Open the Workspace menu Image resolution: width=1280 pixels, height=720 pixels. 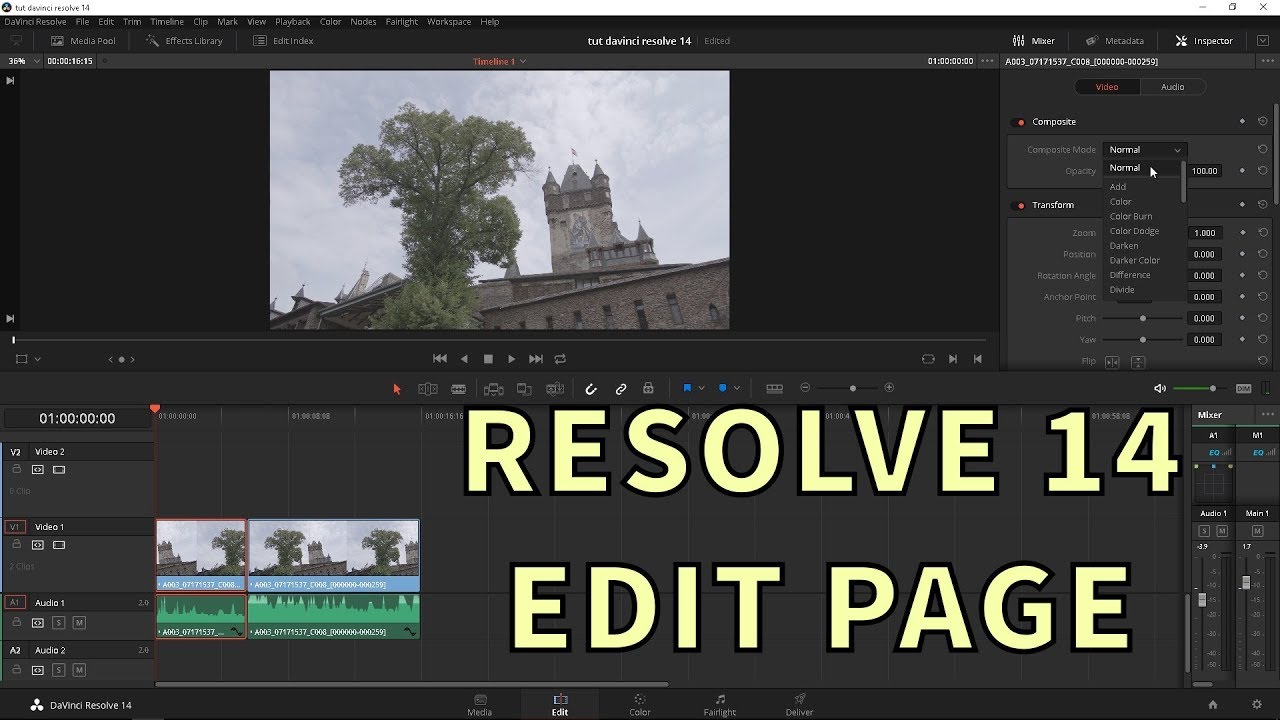click(449, 21)
